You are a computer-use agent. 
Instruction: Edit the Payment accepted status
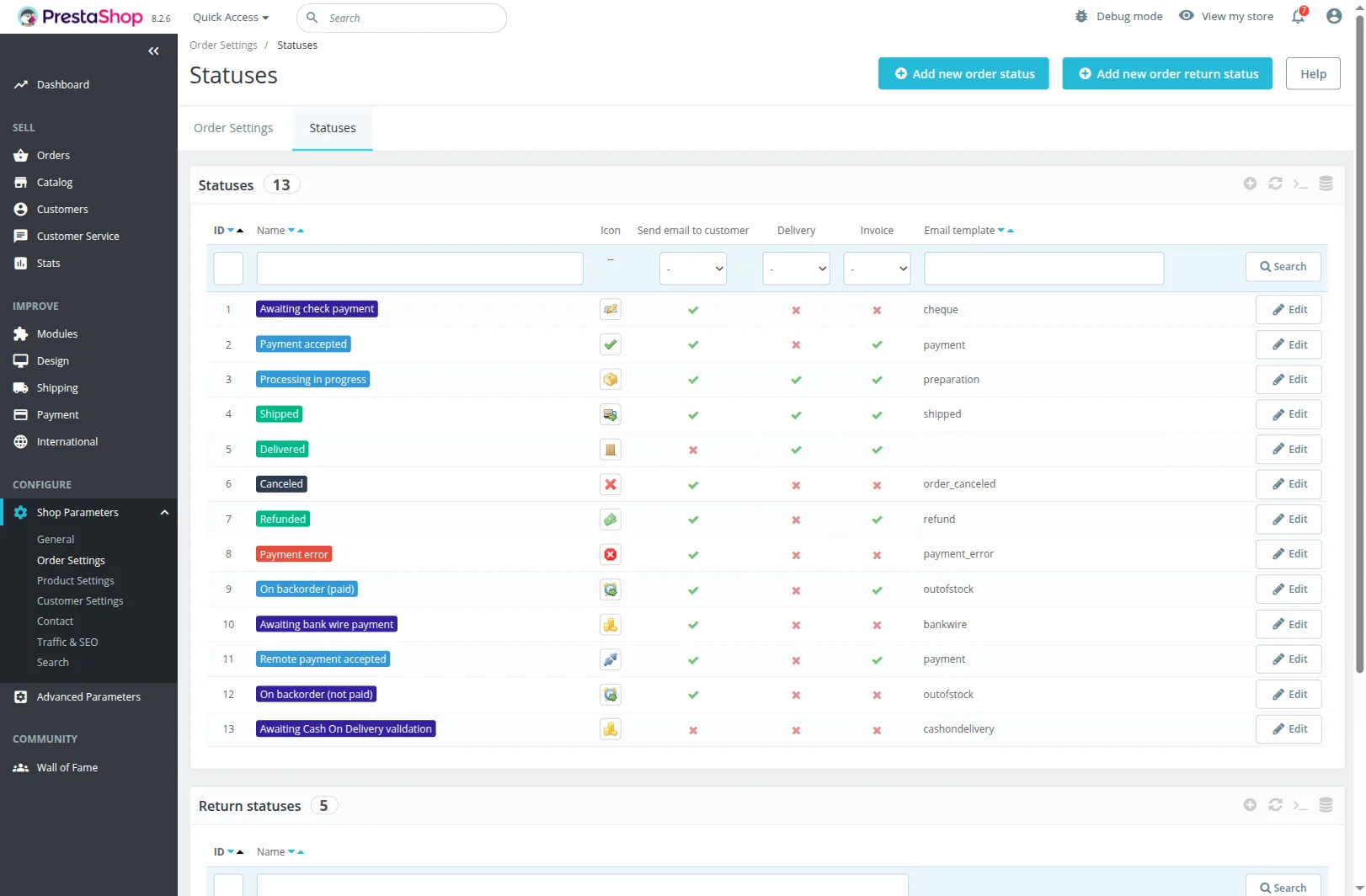pyautogui.click(x=1289, y=344)
